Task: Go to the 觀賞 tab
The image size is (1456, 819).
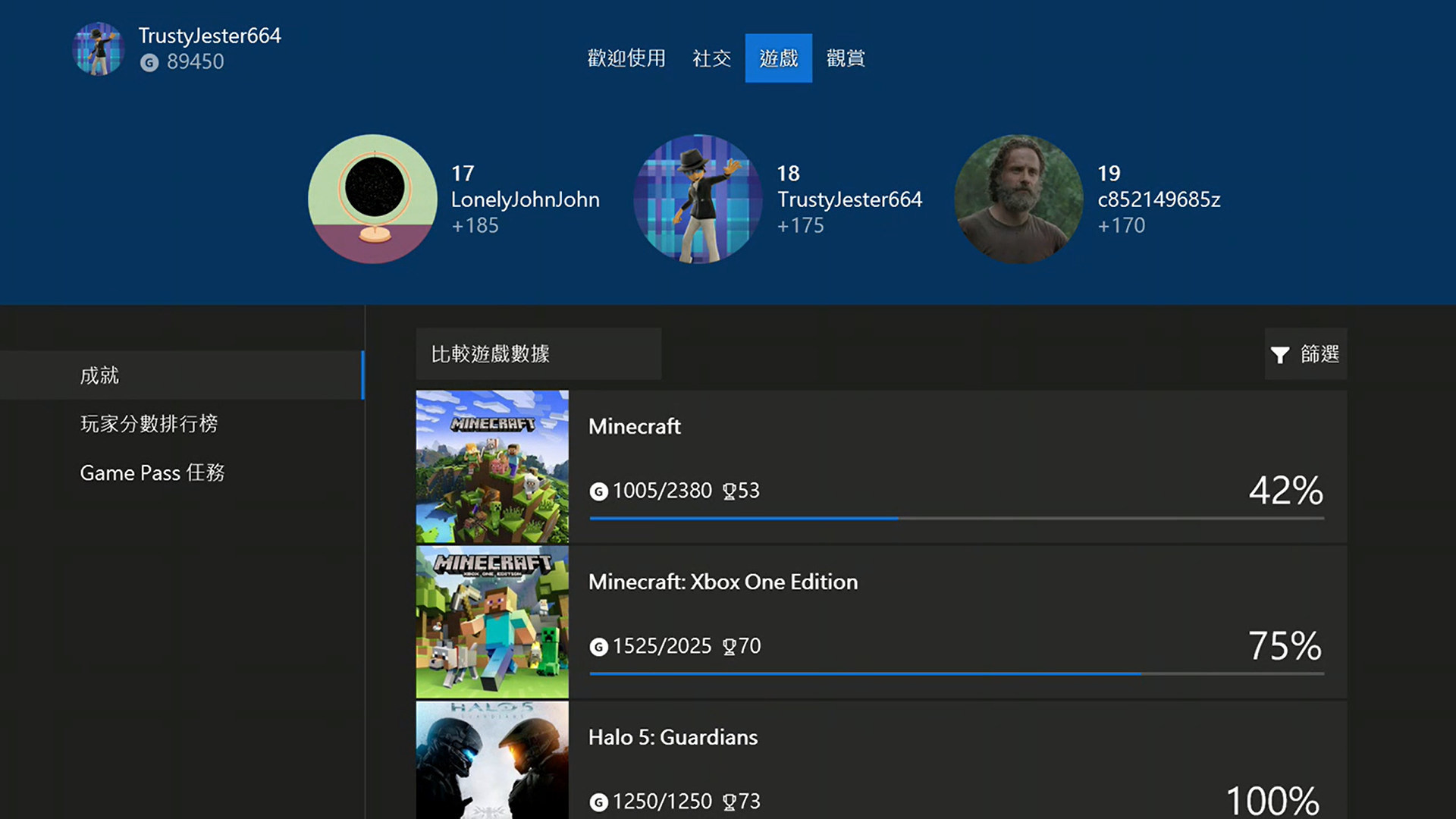Action: (x=846, y=58)
